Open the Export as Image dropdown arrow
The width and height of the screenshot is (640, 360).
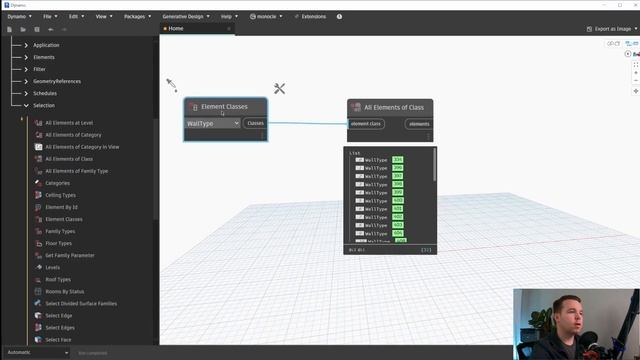(636, 29)
